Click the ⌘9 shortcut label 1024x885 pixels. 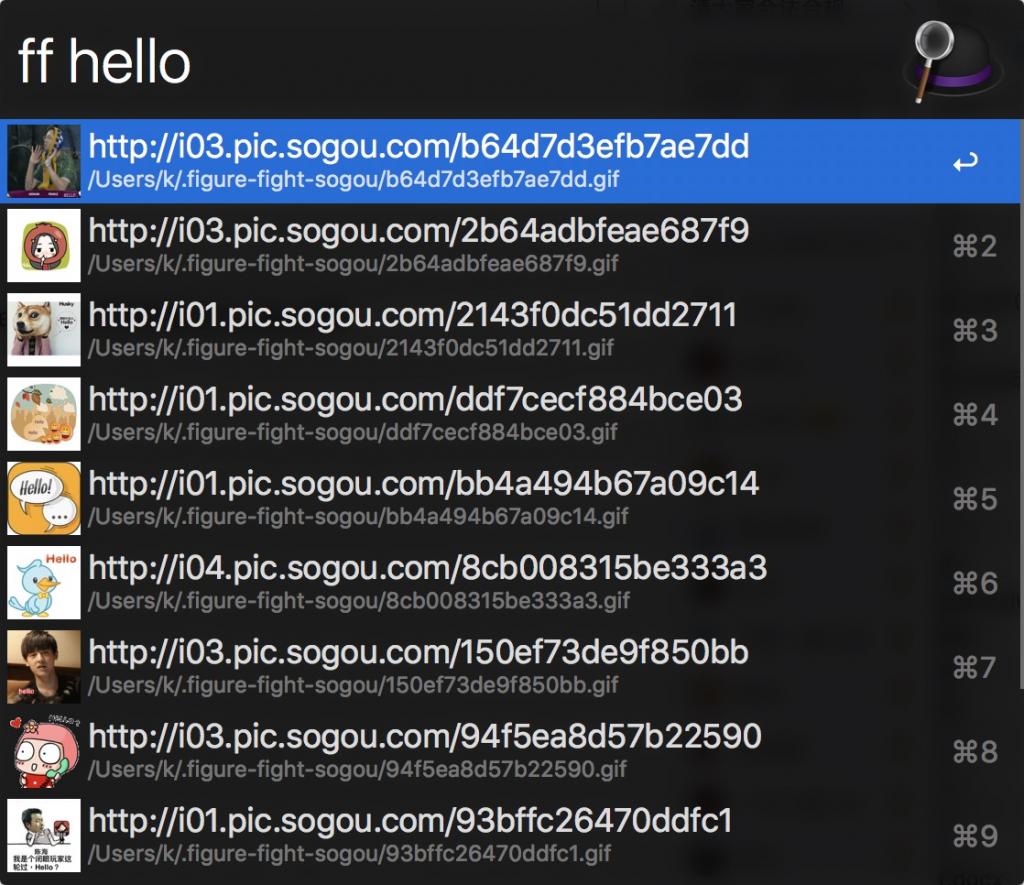pos(974,835)
